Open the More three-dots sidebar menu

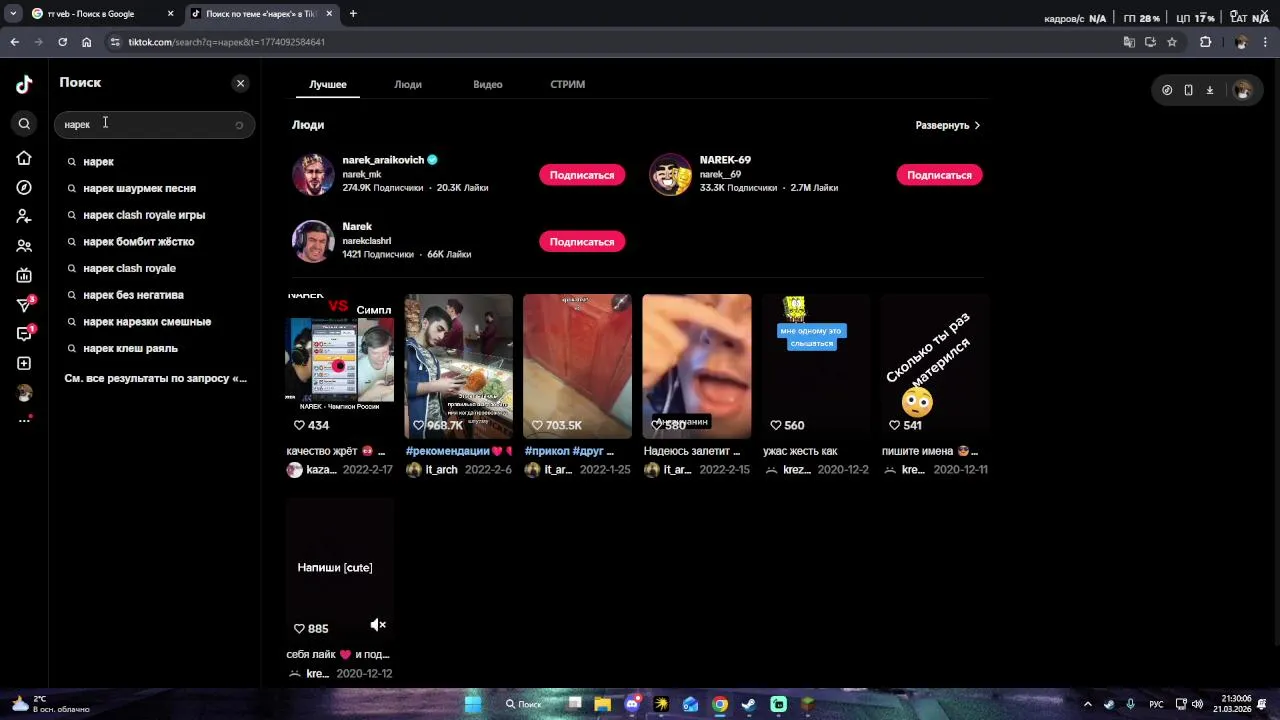(x=24, y=420)
